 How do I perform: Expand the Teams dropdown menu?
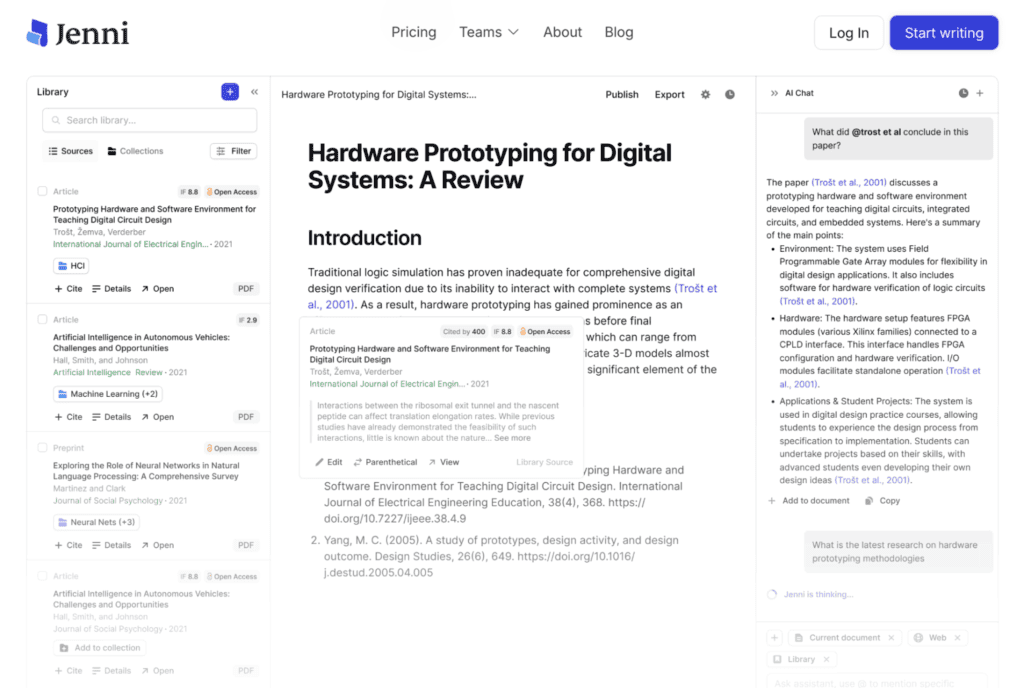489,32
